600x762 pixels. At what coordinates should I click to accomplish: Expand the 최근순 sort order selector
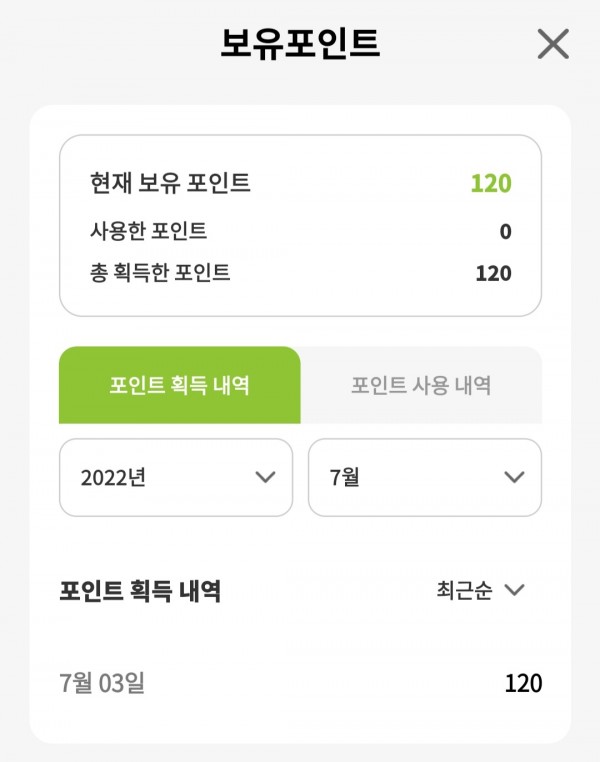point(480,590)
